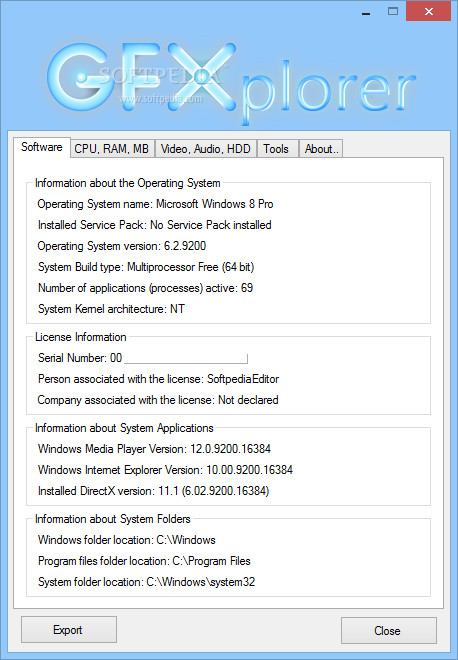This screenshot has height=660, width=458.
Task: Click 'System Kernel architecture: NT'
Action: pyautogui.click(x=111, y=309)
